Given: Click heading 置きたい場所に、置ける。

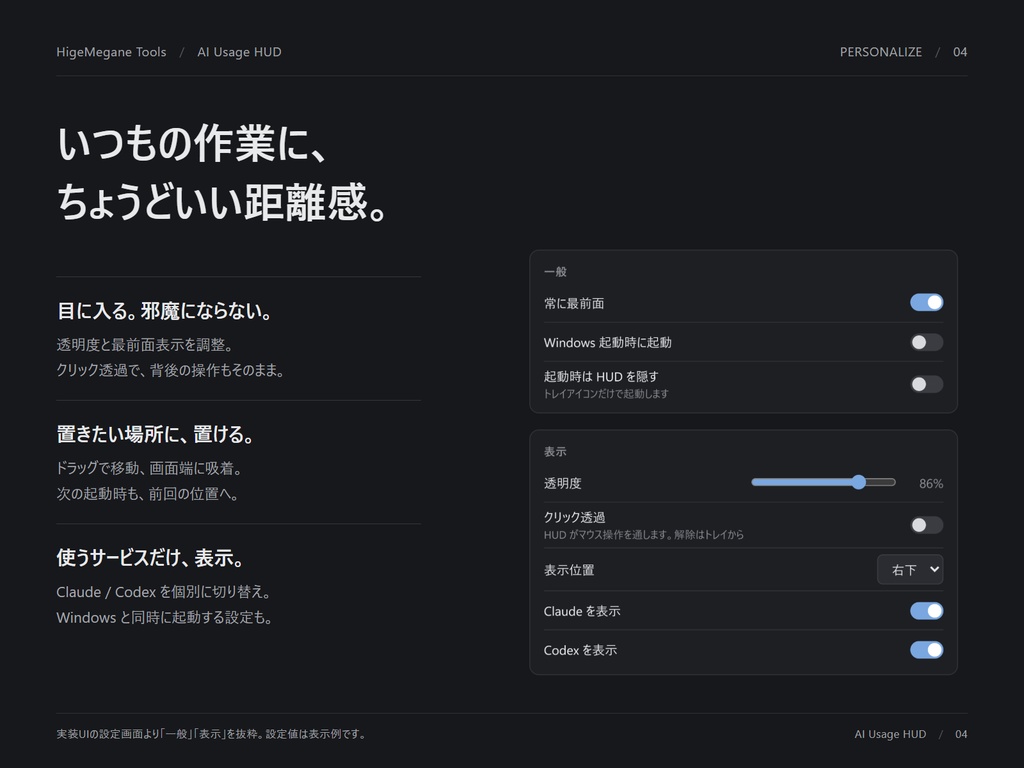Looking at the screenshot, I should tap(155, 434).
